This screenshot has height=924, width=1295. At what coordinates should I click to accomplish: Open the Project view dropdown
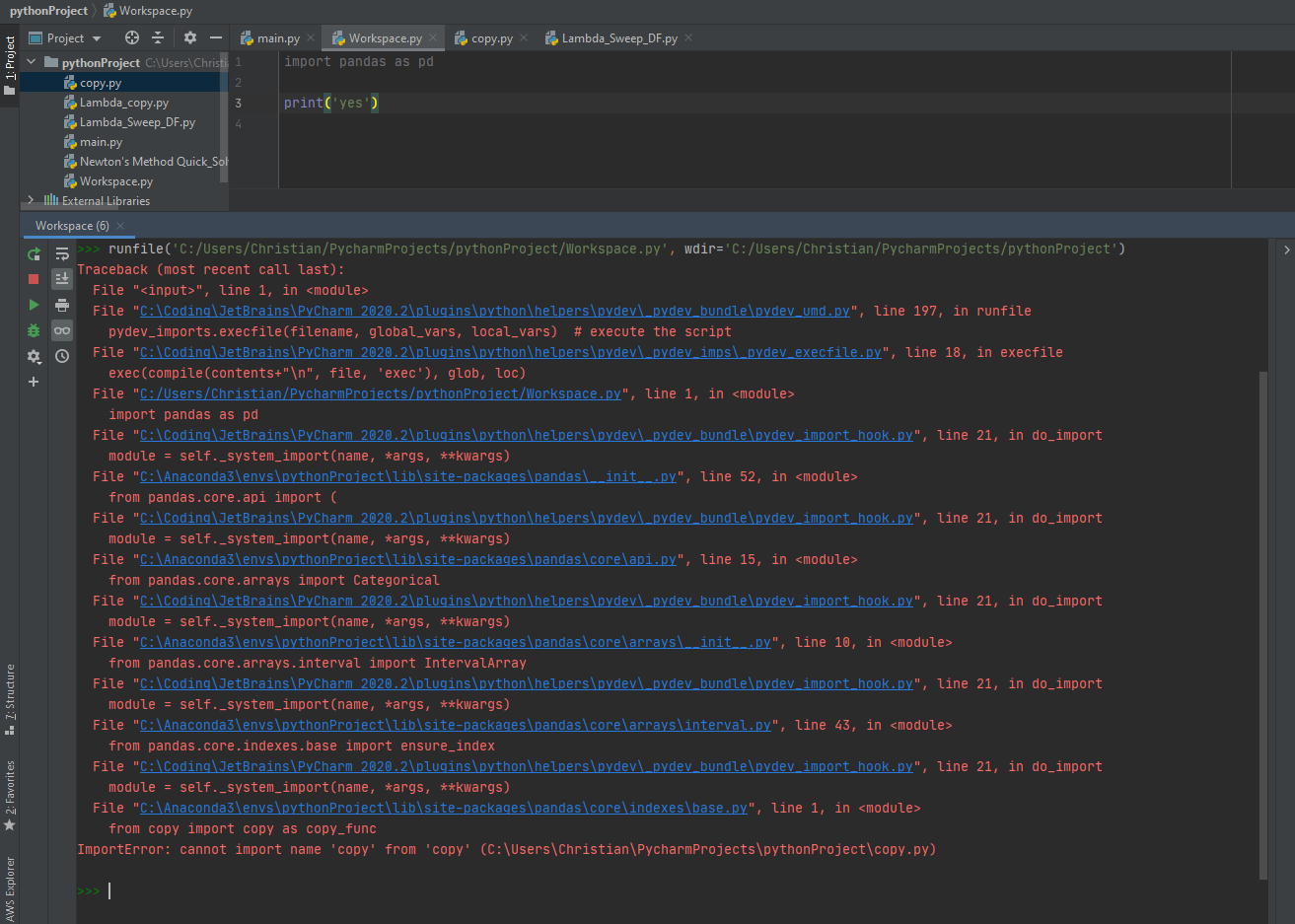(x=65, y=37)
